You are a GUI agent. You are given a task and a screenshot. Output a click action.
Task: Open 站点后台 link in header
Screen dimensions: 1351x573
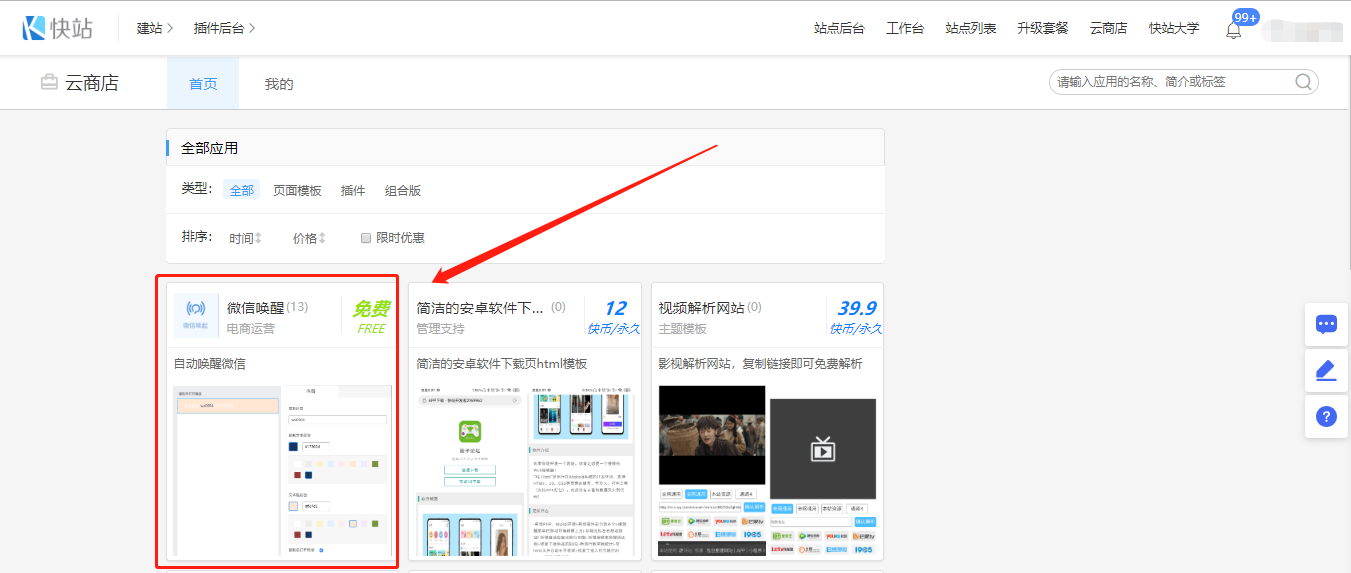pos(839,28)
